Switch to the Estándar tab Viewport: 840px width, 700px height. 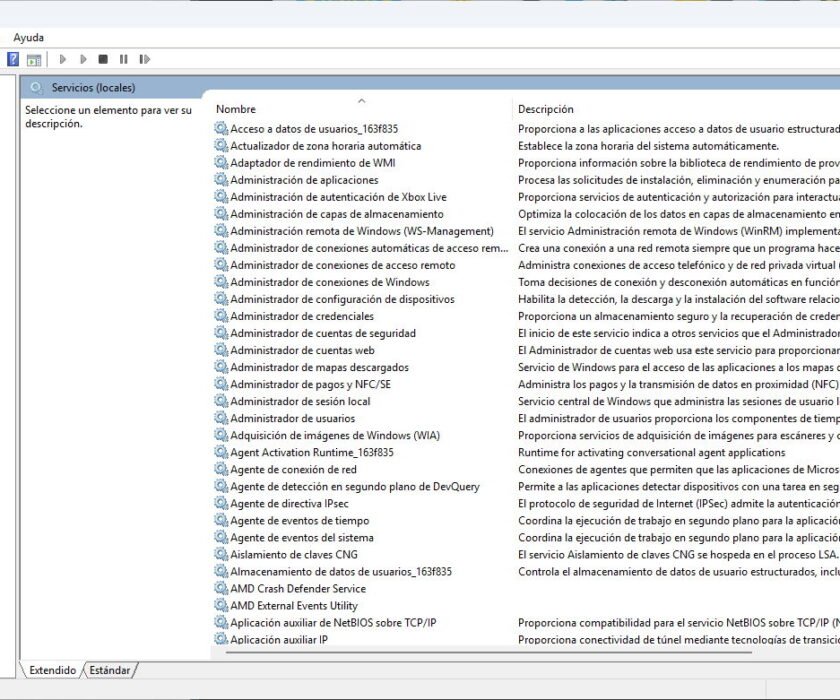pos(110,671)
